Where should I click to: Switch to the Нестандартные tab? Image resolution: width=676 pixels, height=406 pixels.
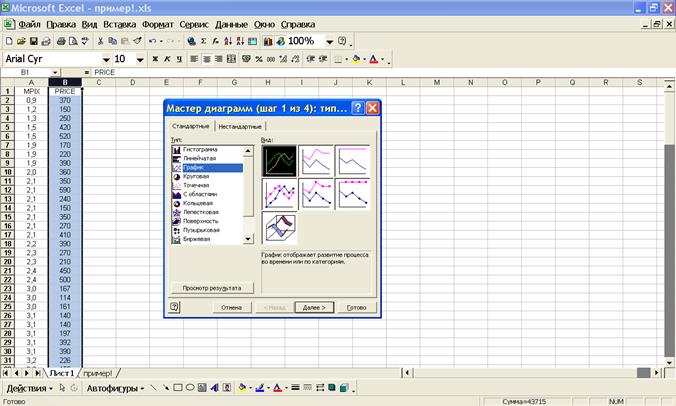click(x=240, y=126)
